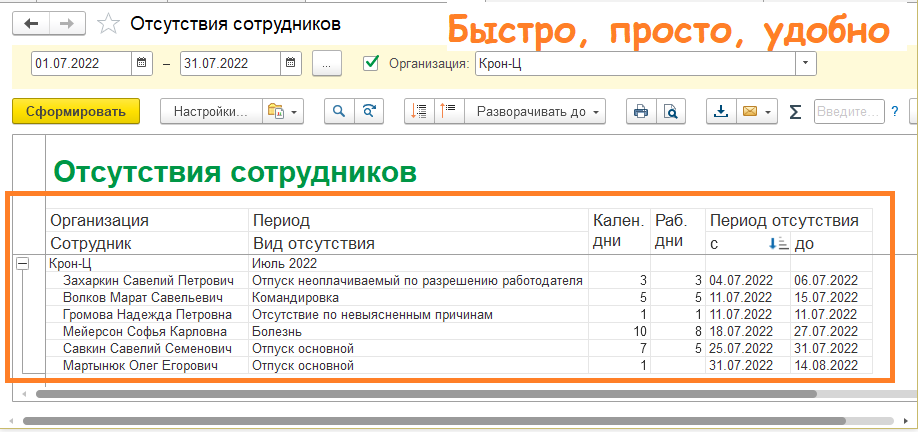918x432 pixels.
Task: Go forward with the right arrow button
Action: click(x=67, y=23)
